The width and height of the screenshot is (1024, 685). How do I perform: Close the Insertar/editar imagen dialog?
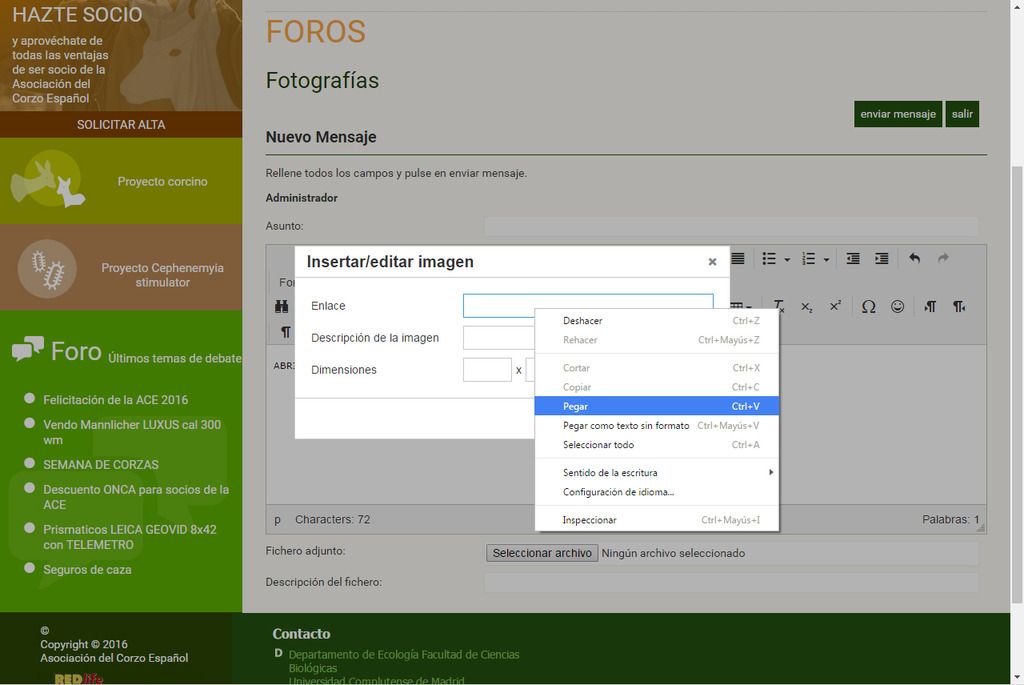click(712, 262)
